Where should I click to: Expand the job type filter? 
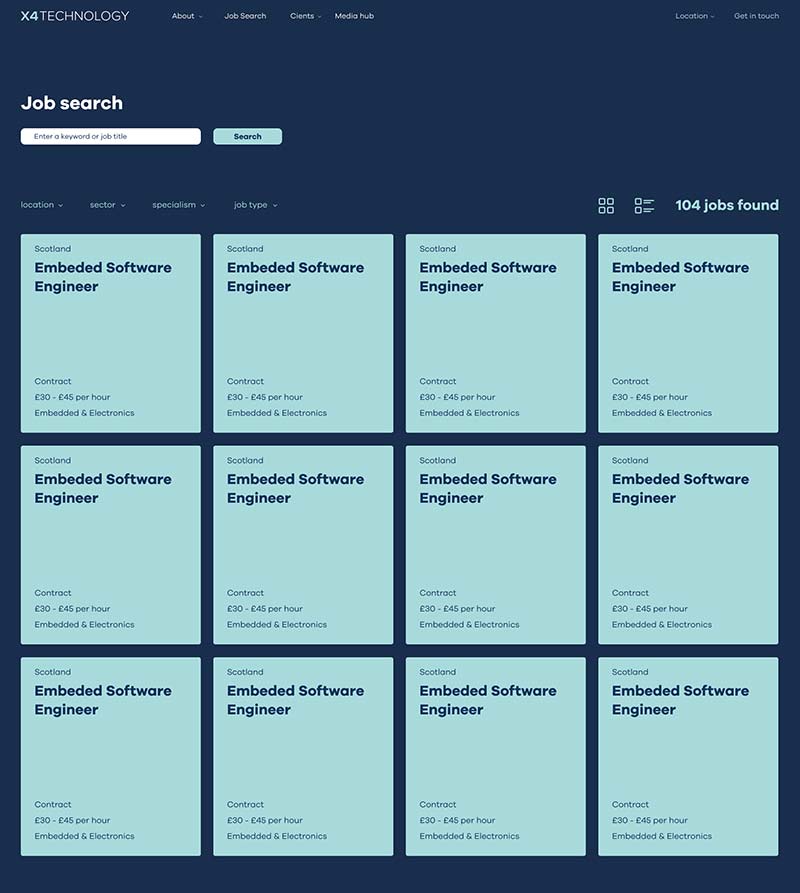255,205
